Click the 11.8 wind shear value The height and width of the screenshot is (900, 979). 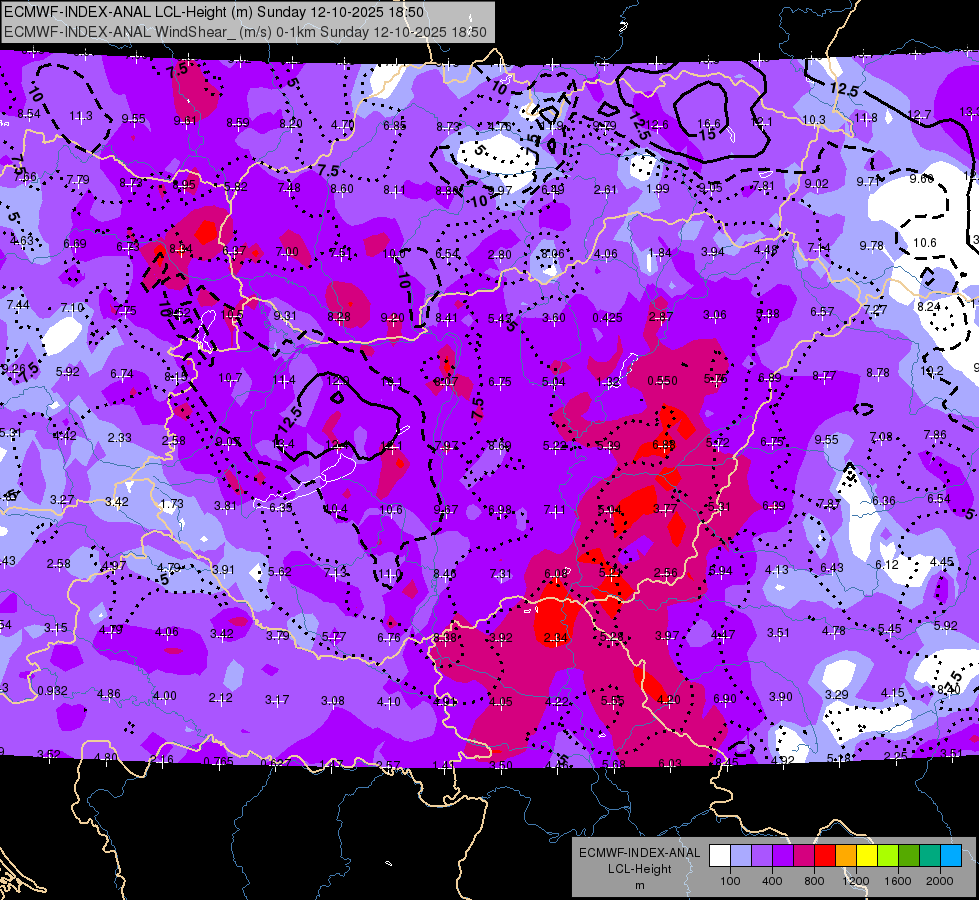point(865,117)
